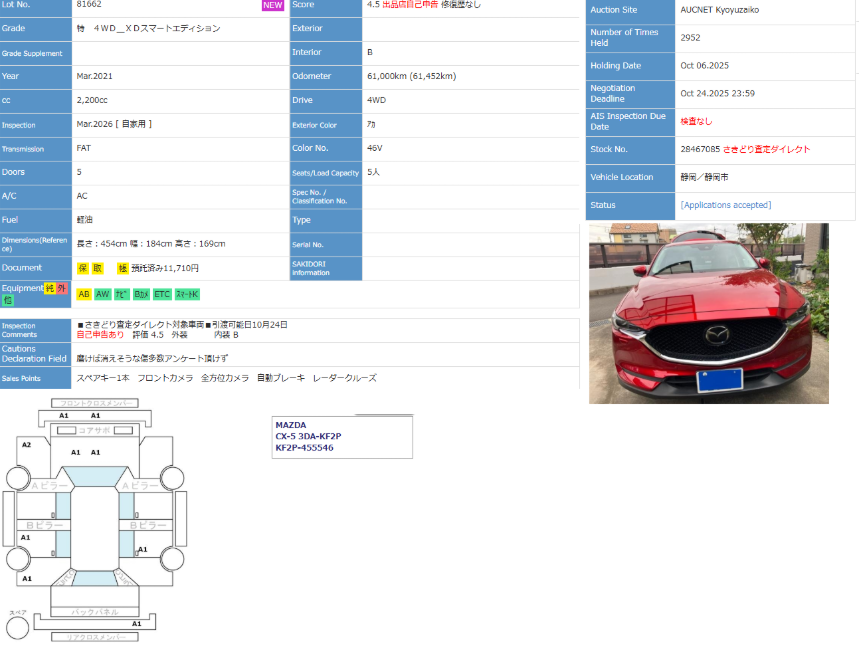Click the AB airbag equipment badge
This screenshot has height=647, width=859.
click(x=84, y=294)
